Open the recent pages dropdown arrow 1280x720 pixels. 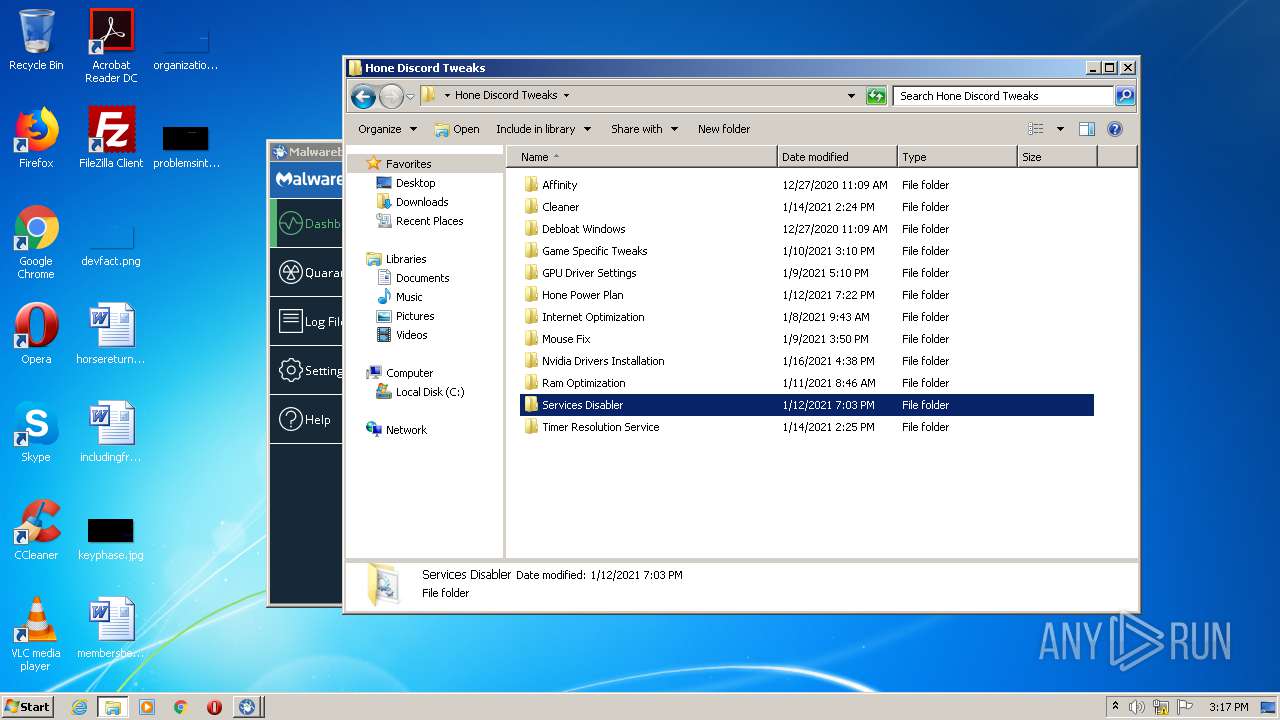(410, 97)
